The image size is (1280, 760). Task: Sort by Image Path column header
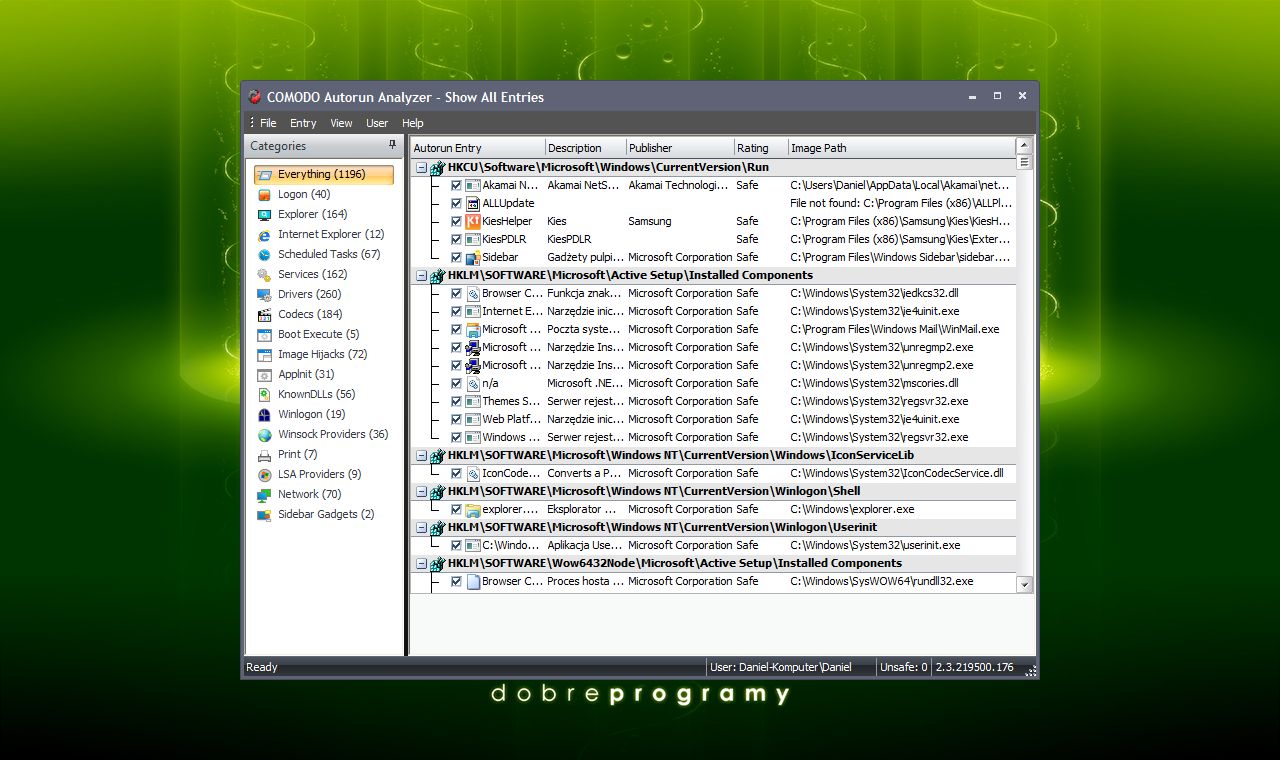[901, 148]
